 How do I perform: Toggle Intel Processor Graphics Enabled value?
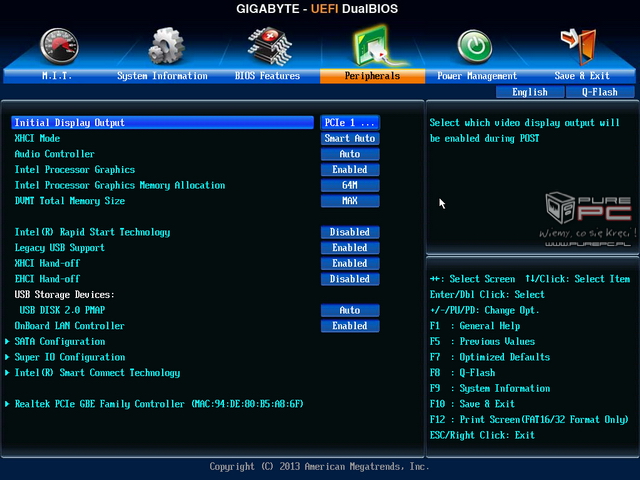pos(350,169)
